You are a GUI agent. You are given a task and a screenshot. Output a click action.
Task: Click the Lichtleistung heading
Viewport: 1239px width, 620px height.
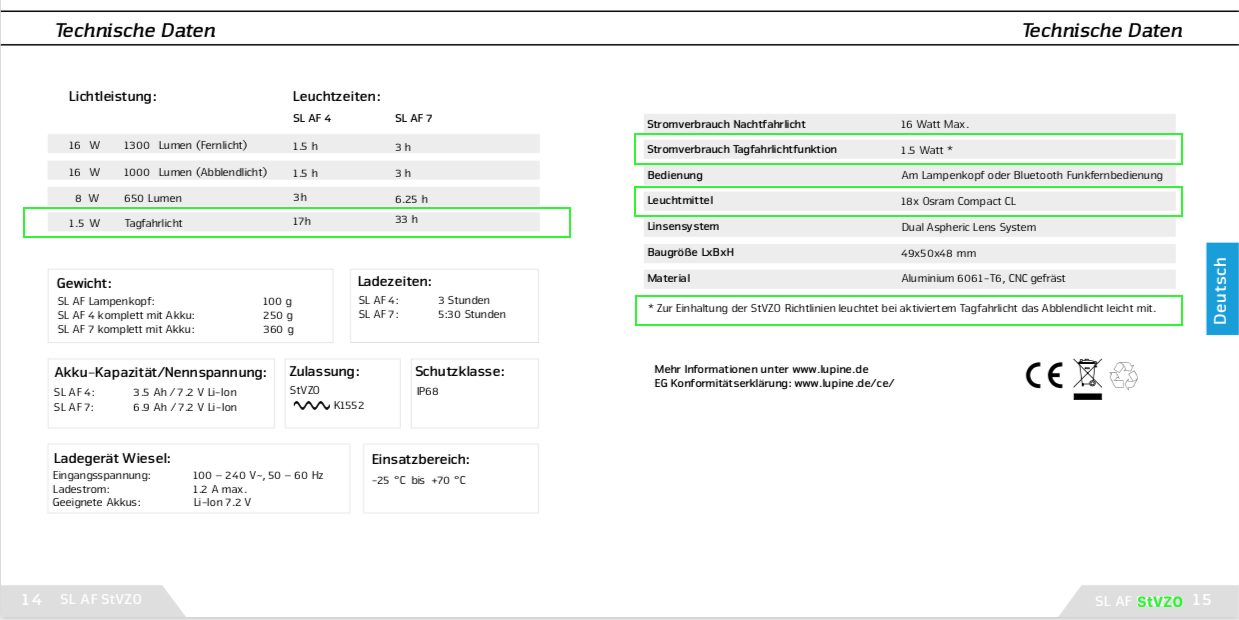pyautogui.click(x=112, y=97)
